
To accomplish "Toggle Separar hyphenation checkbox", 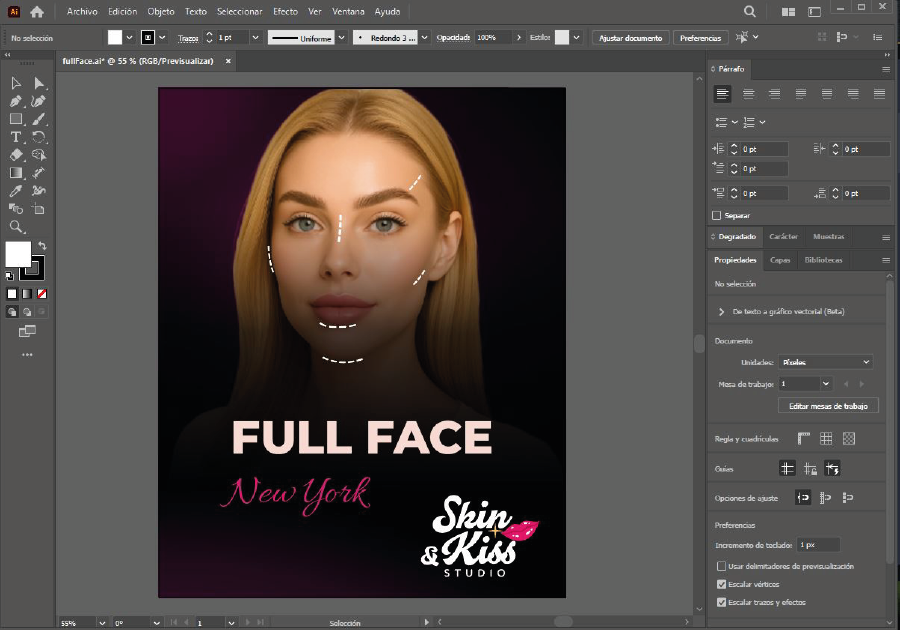I will [716, 216].
